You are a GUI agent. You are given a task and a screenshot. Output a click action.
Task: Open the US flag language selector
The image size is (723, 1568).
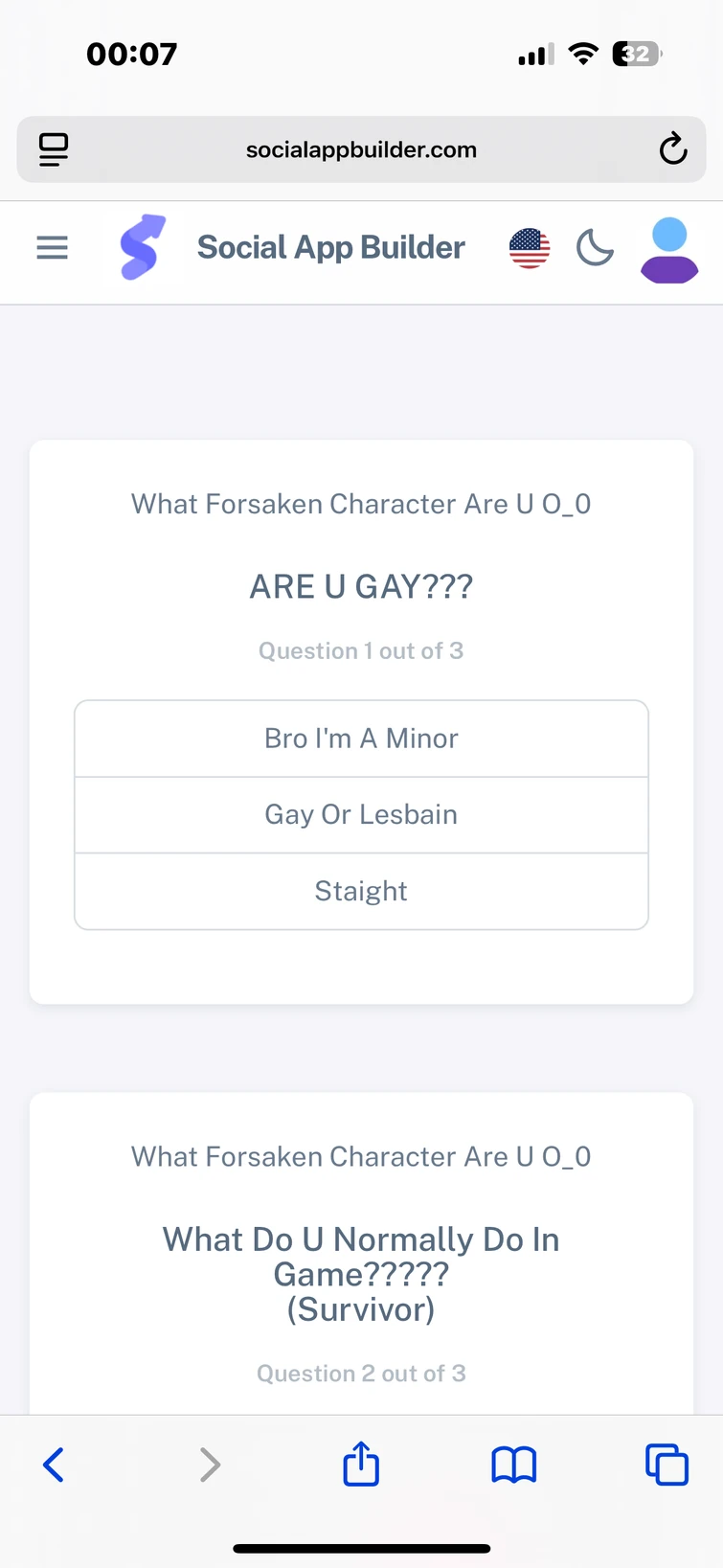tap(529, 248)
